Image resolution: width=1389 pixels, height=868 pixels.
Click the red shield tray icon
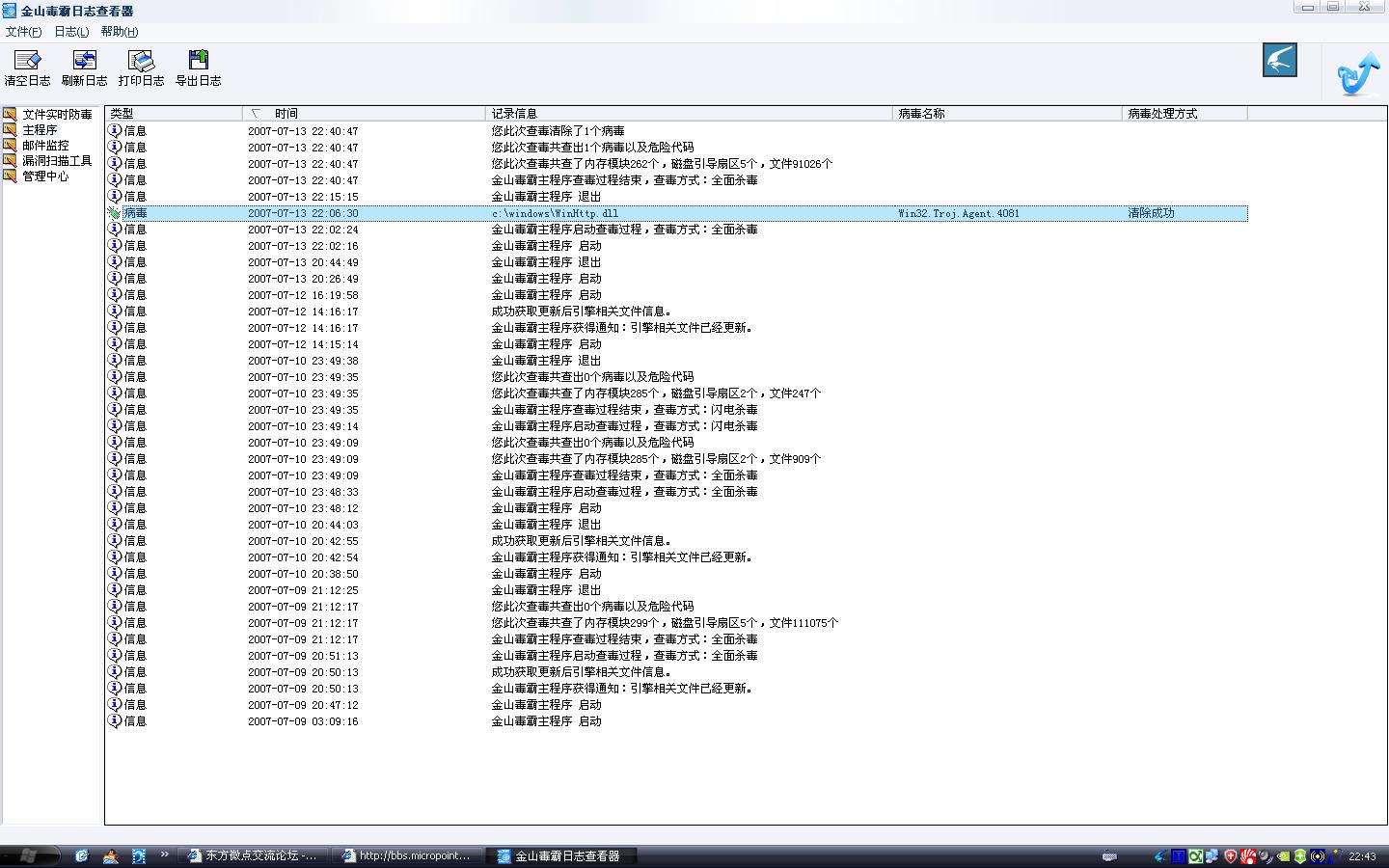coord(1231,856)
